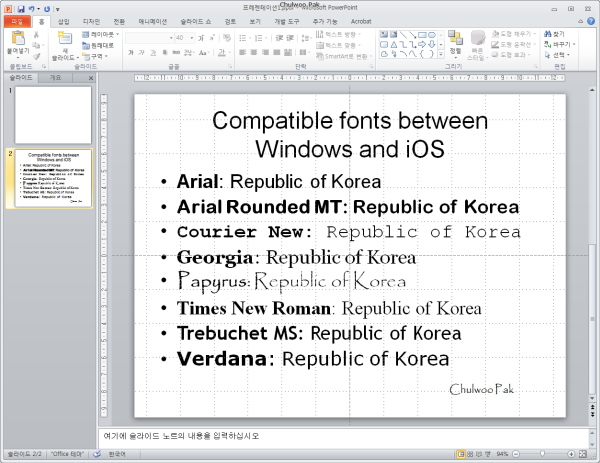Open the File (파일) tab
Screen dimensions: 600x463
click(17, 22)
